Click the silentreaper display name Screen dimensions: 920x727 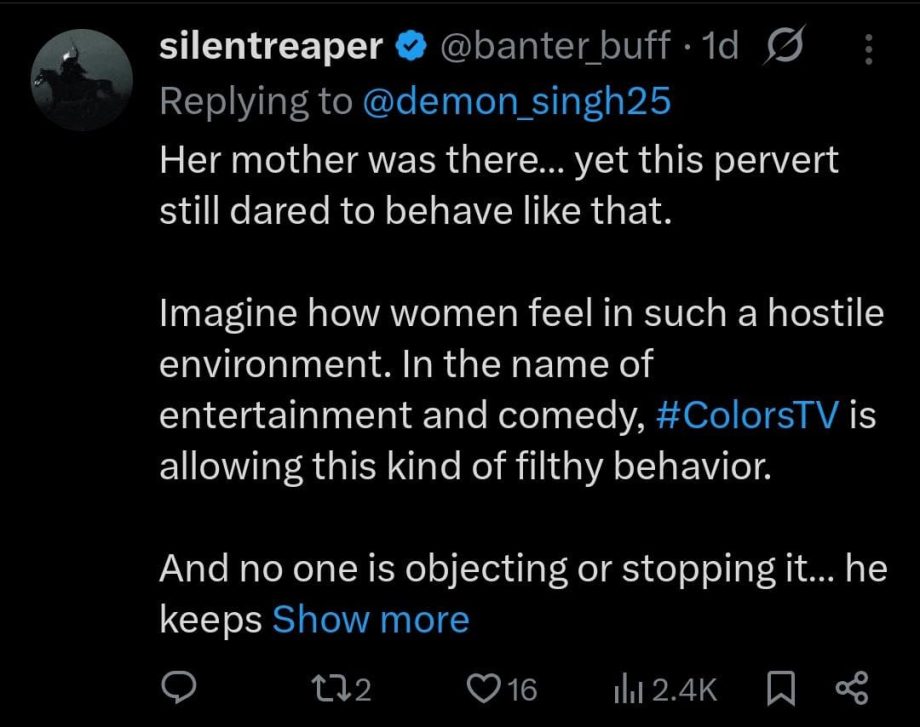click(x=272, y=47)
